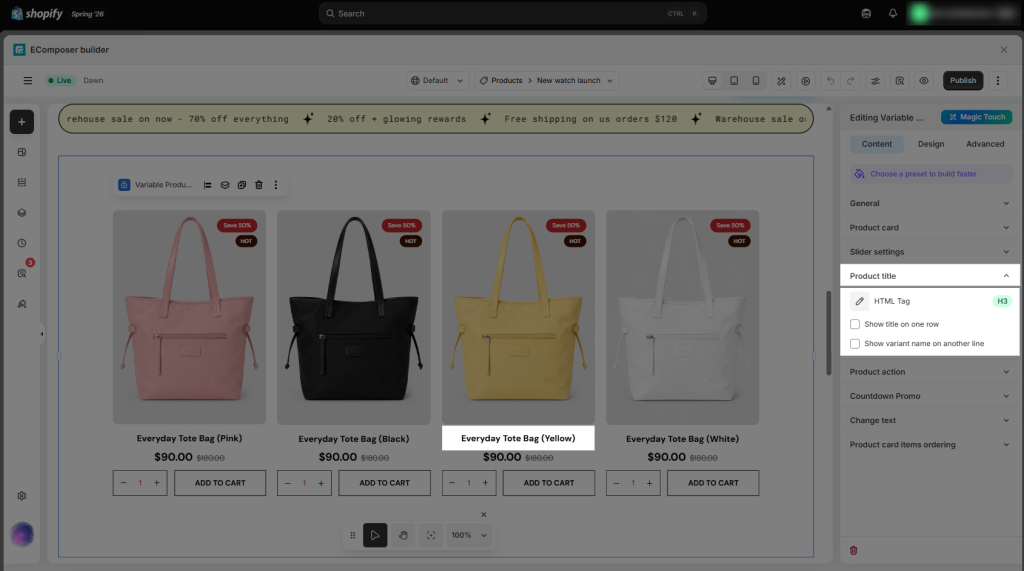Add Pink tote bag to cart
Viewport: 1024px width, 571px height.
click(220, 483)
